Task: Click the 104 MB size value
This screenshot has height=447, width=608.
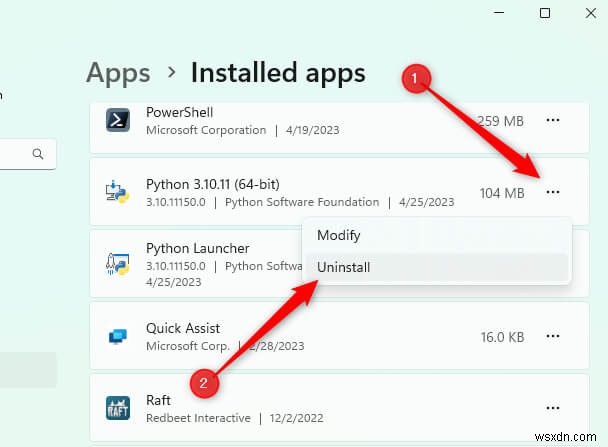Action: [x=502, y=193]
